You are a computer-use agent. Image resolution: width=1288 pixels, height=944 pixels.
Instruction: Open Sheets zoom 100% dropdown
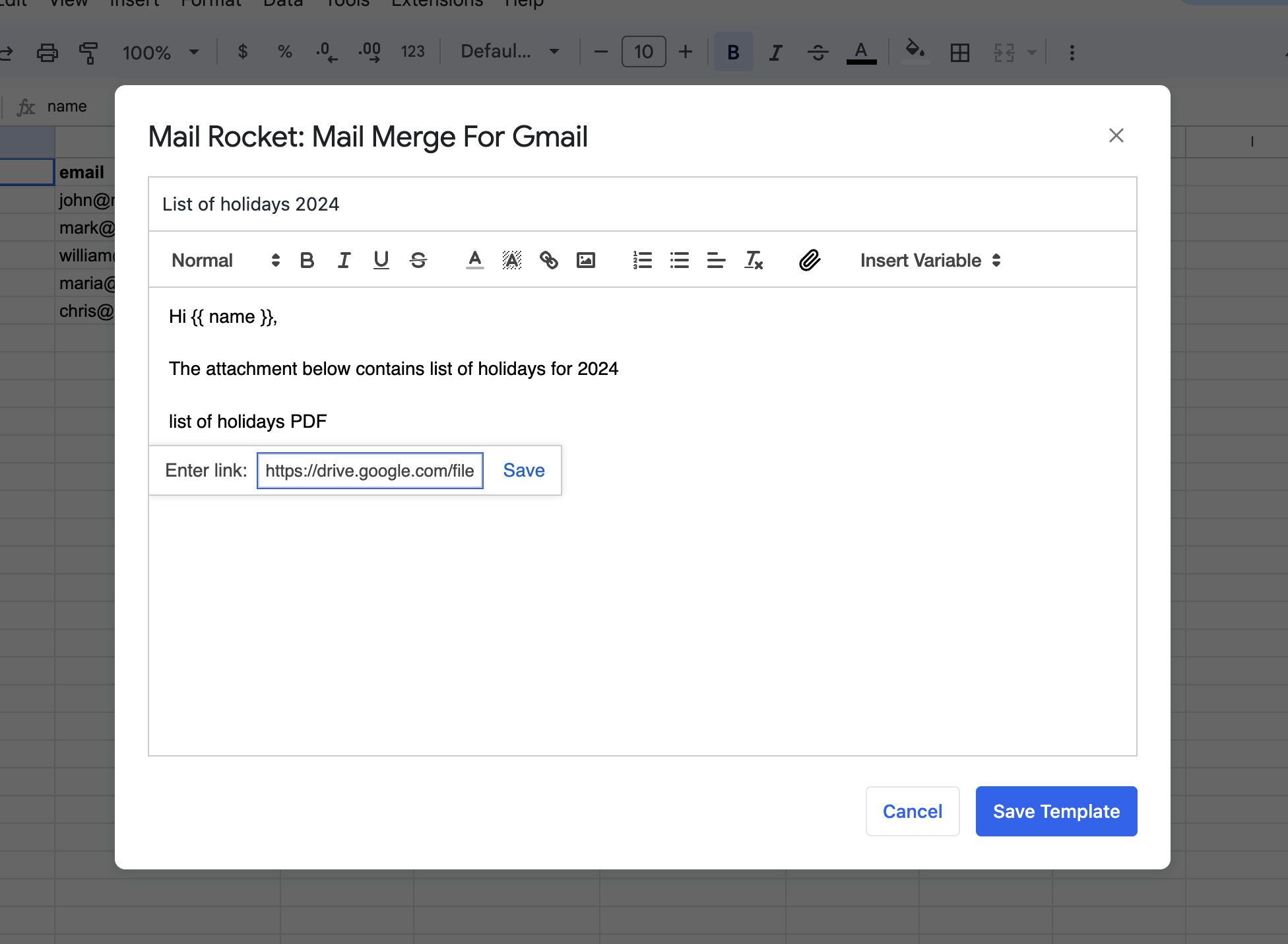tap(160, 52)
